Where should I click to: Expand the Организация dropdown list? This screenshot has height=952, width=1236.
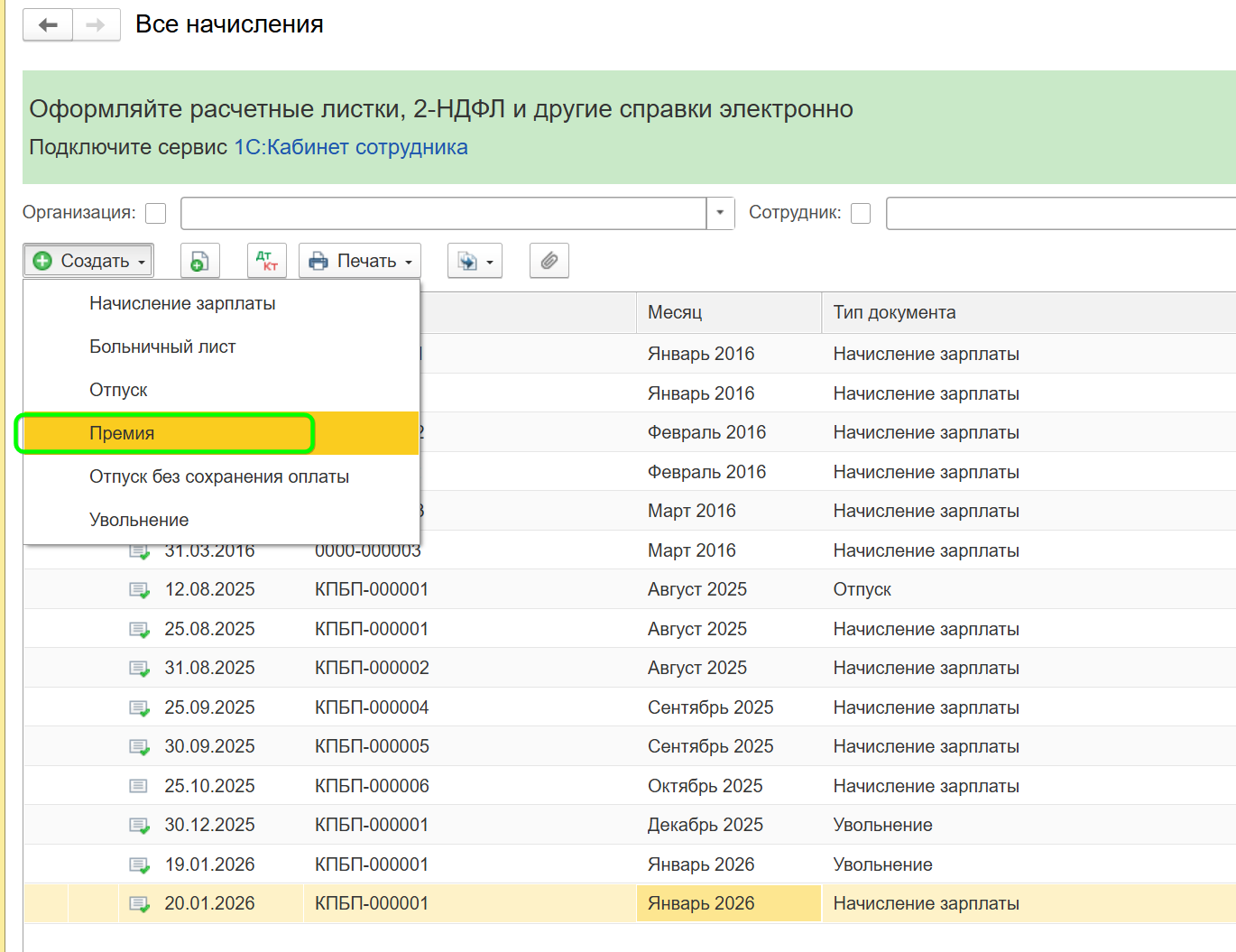[720, 213]
